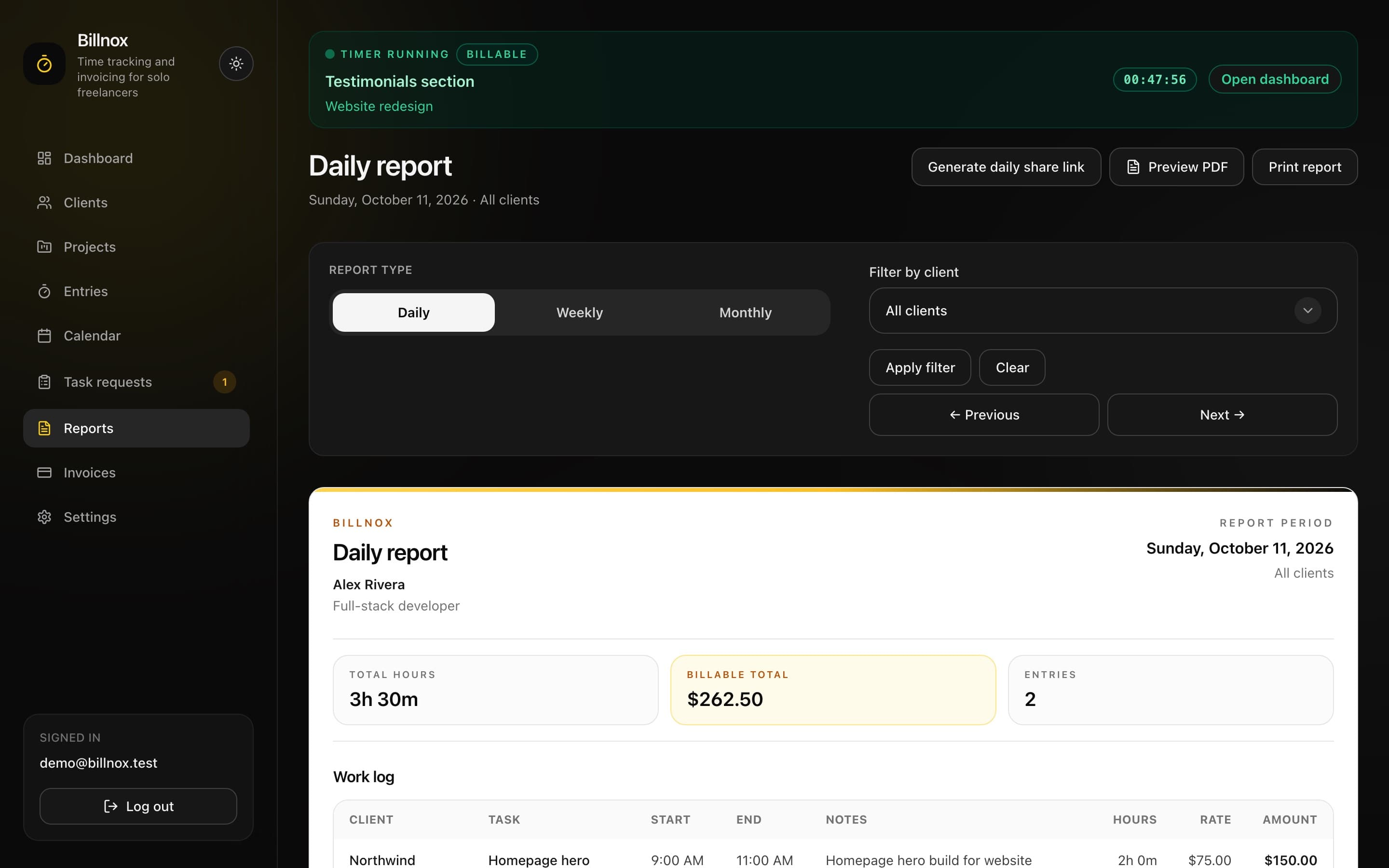Click the Settings gear icon
Screen dimensions: 1389x868
coord(44,516)
